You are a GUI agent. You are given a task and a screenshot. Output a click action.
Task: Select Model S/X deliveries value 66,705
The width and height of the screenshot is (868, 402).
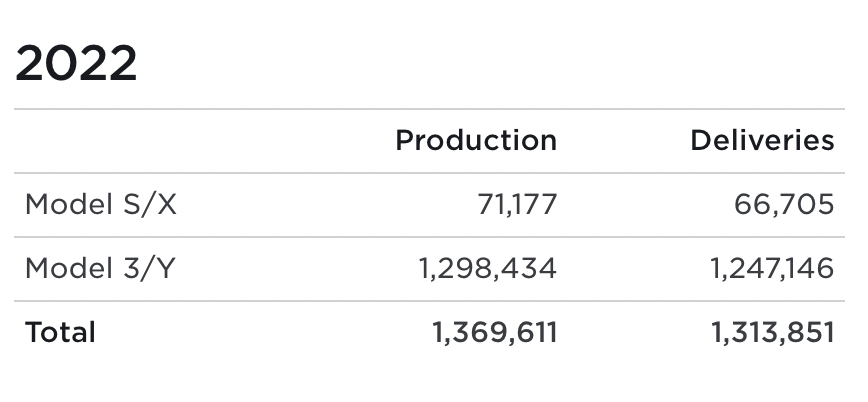[x=784, y=204]
